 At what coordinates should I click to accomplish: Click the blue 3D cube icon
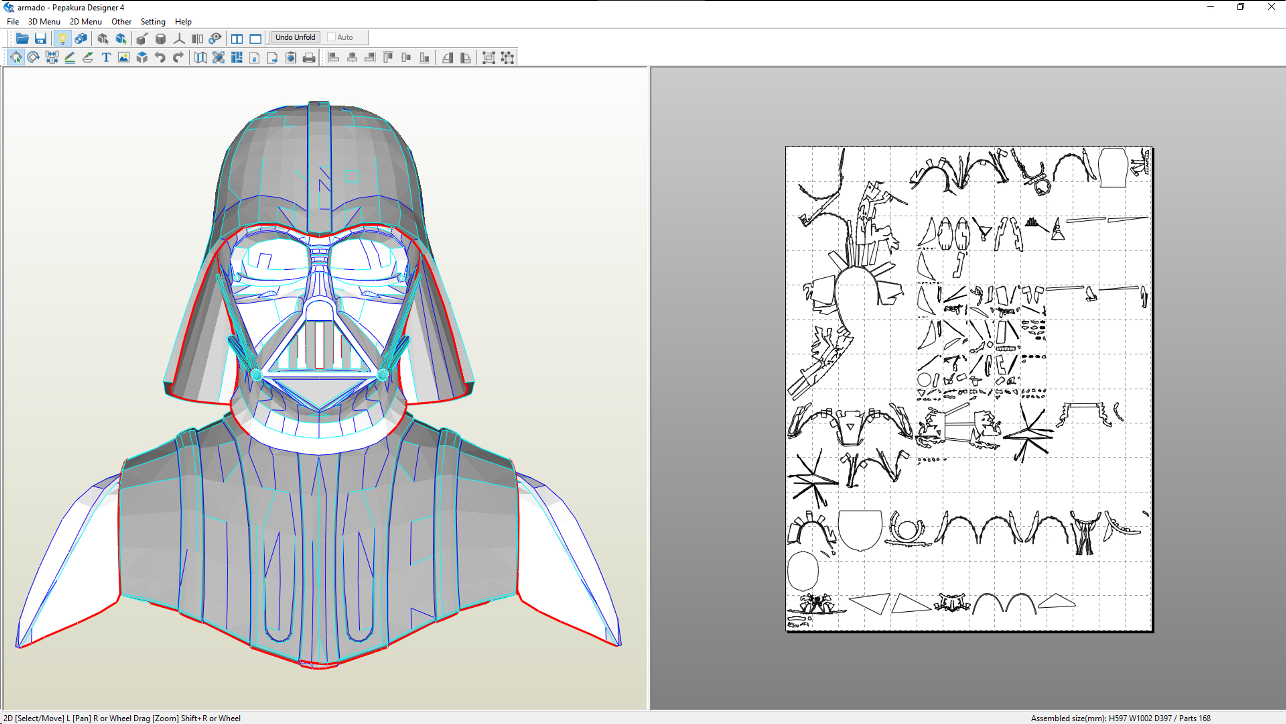pos(142,57)
